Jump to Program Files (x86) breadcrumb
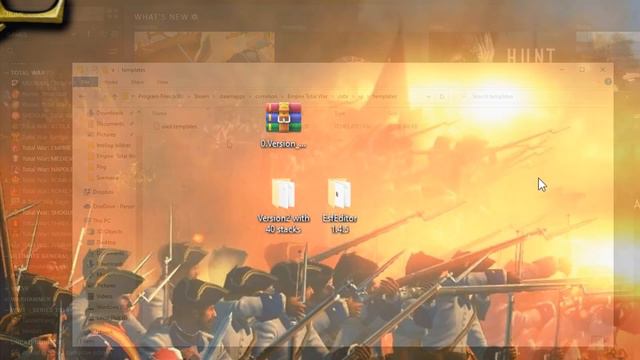Screen dimensions: 640x360 161,97
